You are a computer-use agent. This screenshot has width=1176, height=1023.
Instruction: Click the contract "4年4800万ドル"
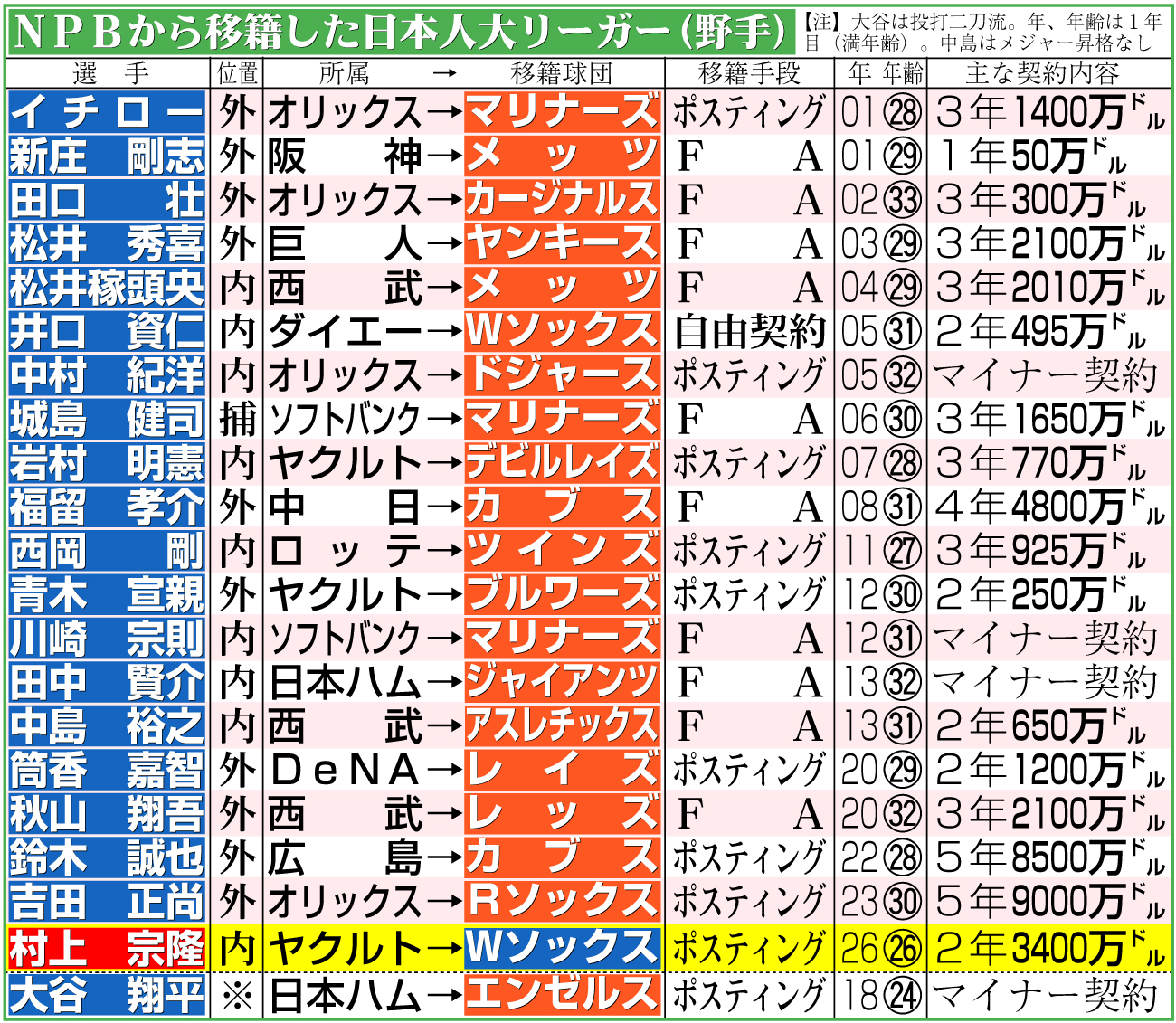coord(1049,507)
